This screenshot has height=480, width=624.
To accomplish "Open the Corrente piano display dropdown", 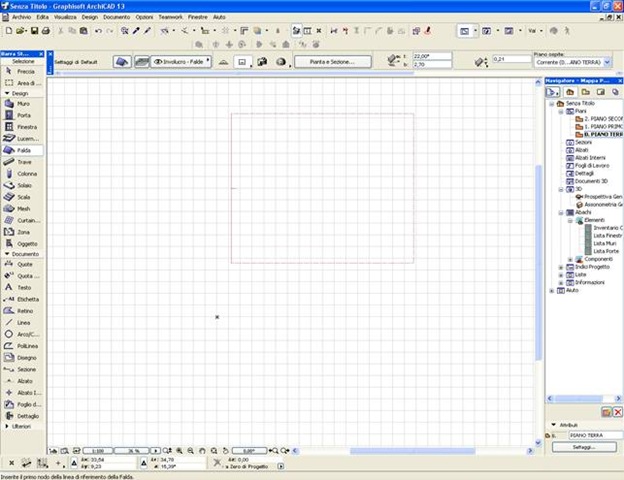I will [572, 62].
